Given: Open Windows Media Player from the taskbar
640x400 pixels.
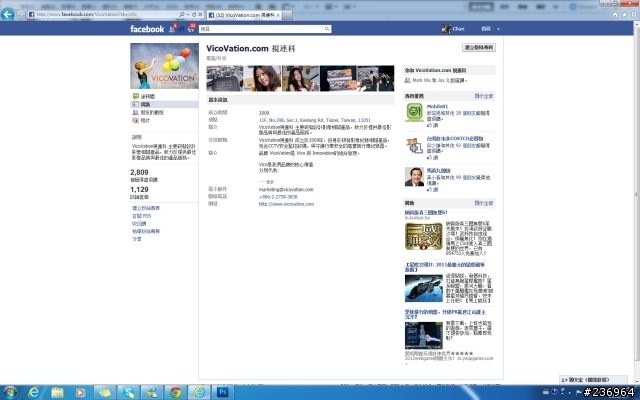Looking at the screenshot, I should 80,393.
